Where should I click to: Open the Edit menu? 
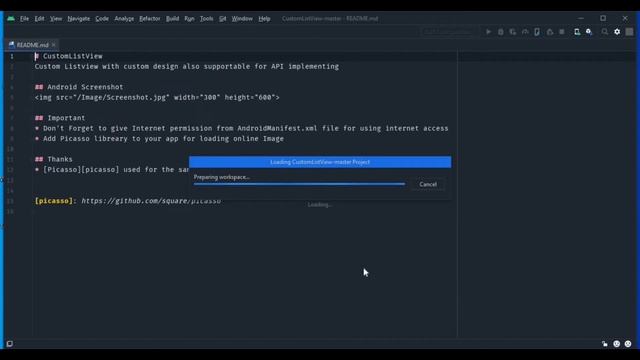[39, 19]
